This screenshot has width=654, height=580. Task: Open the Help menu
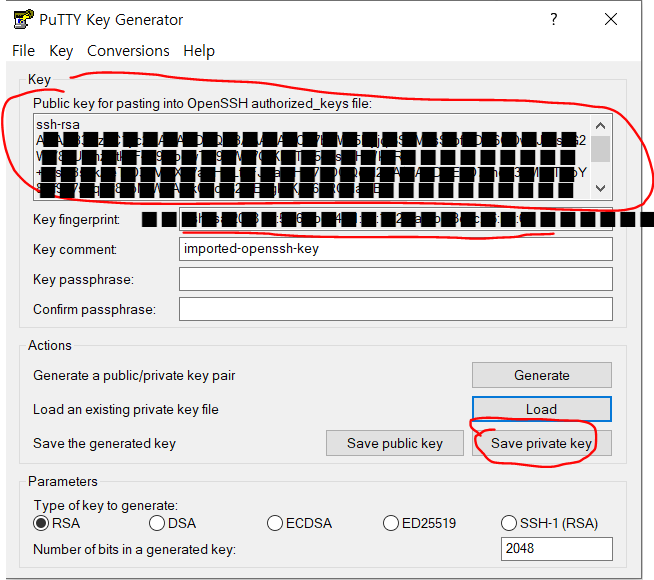[x=199, y=51]
